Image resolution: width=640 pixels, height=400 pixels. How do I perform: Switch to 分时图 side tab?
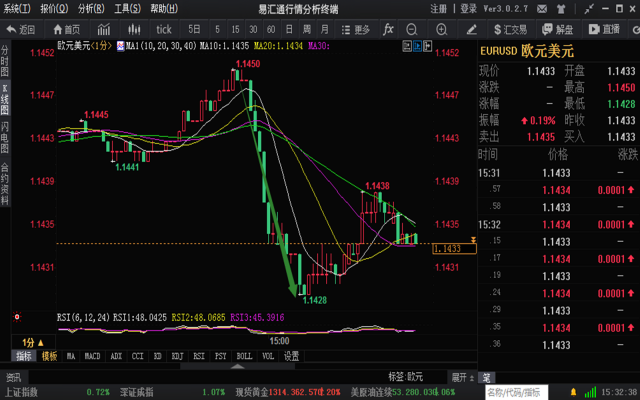5,60
